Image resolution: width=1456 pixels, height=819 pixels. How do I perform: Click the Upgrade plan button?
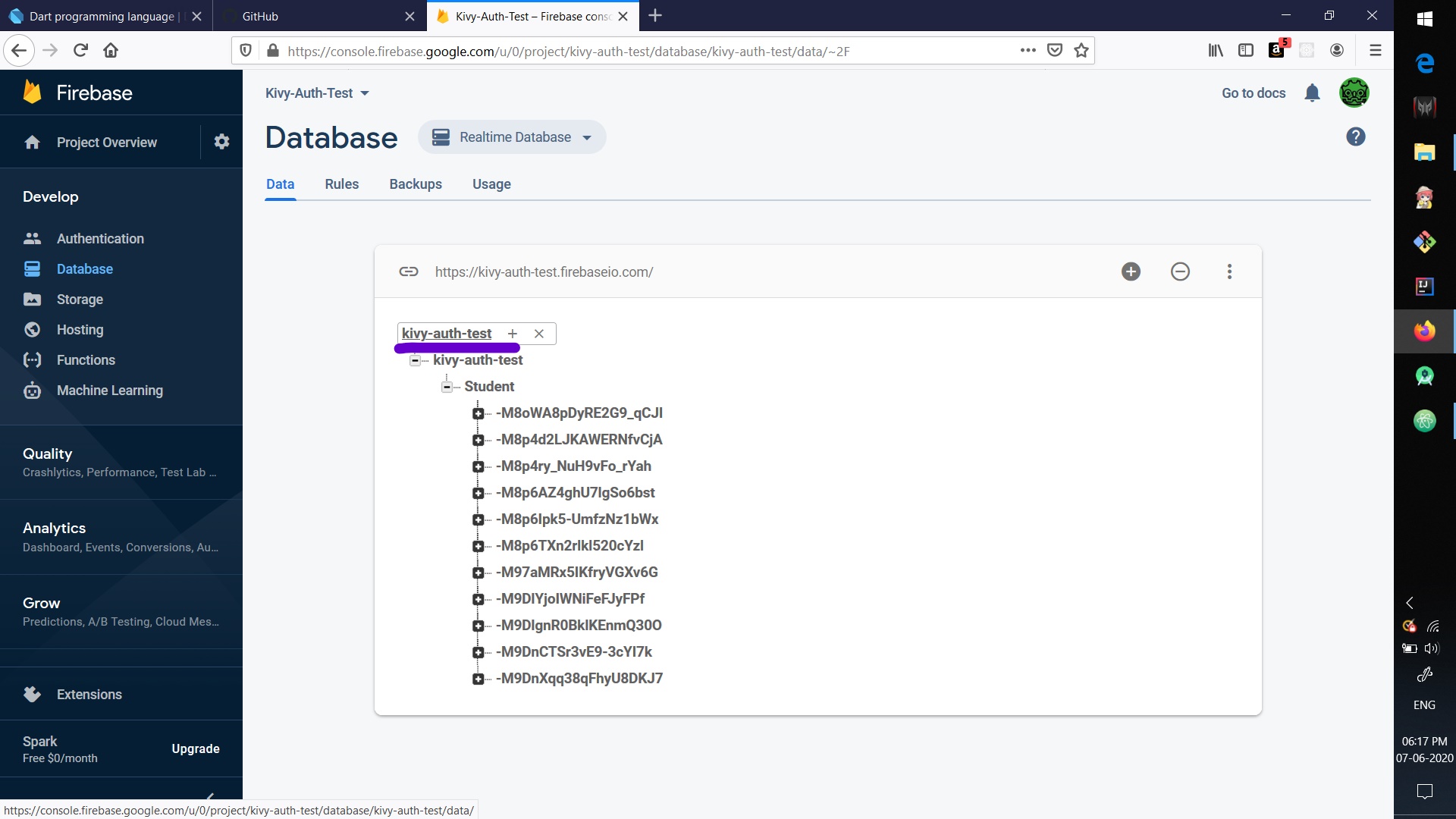click(x=195, y=748)
